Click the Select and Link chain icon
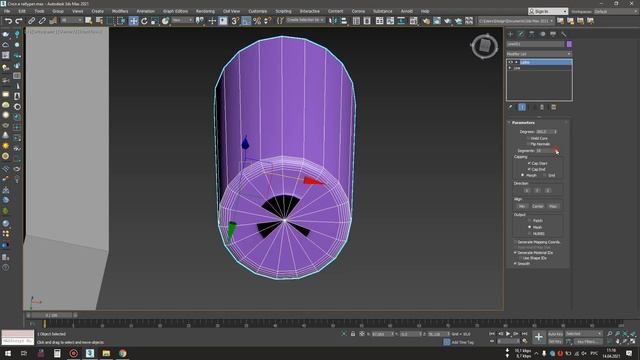This screenshot has height=360, width=640. [31, 21]
